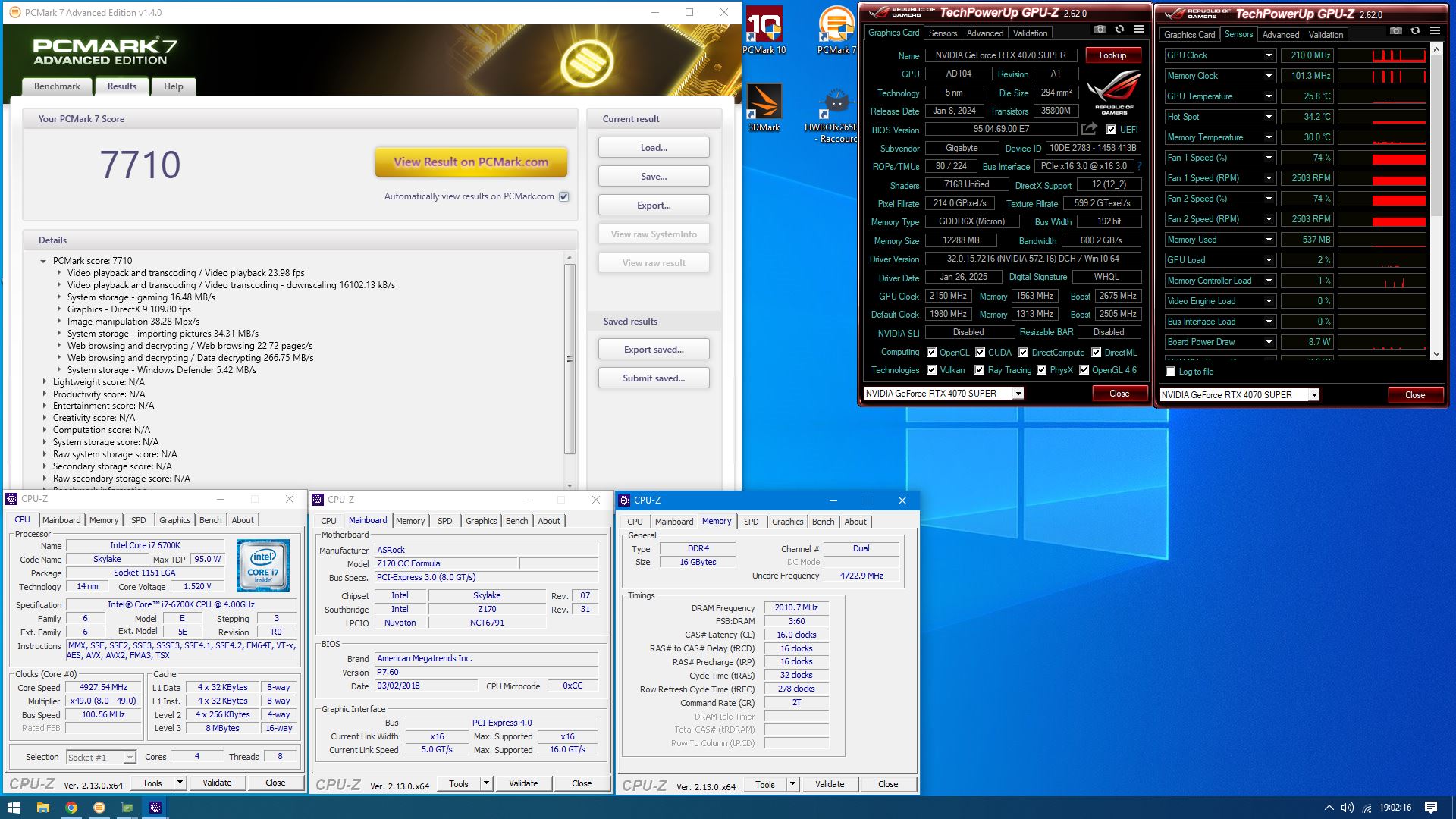Viewport: 1456px width, 819px height.
Task: Click the Bus Interface question mark icon
Action: pos(1139,166)
